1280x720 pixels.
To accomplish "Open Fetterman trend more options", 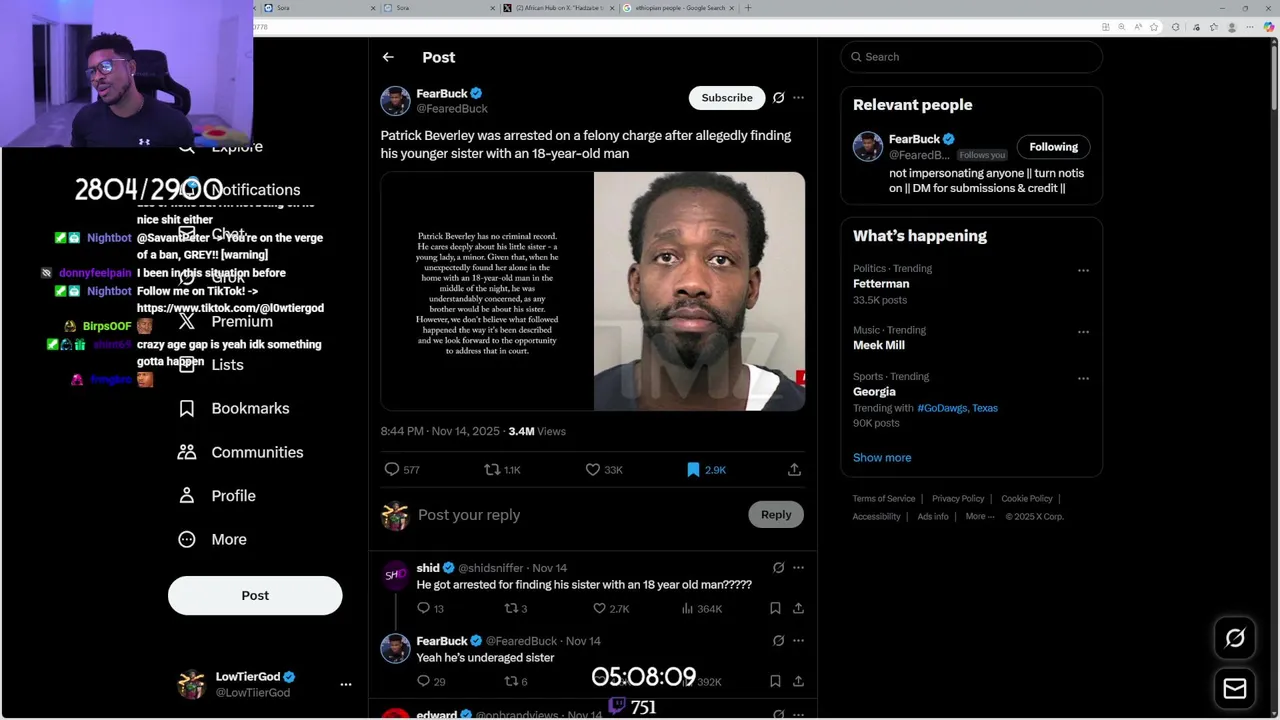I will [x=1083, y=270].
